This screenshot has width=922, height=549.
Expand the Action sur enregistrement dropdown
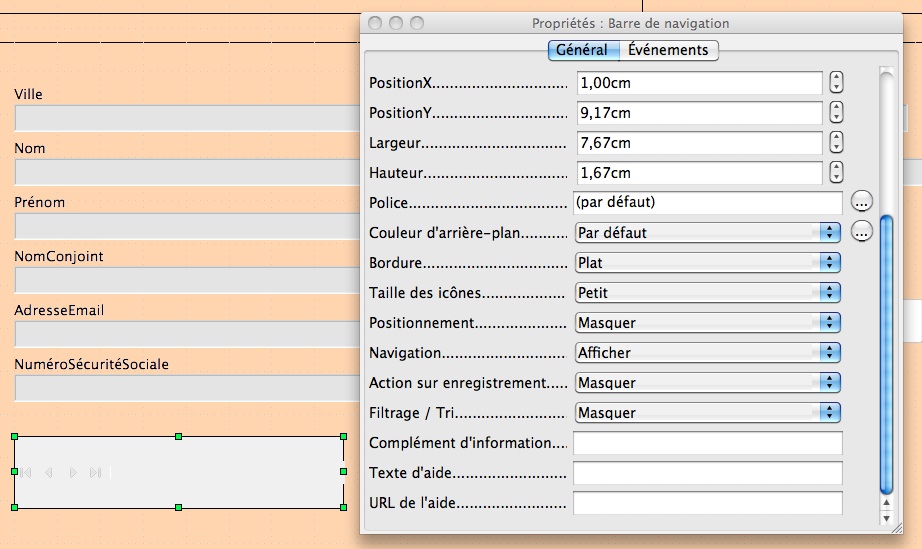coord(707,383)
